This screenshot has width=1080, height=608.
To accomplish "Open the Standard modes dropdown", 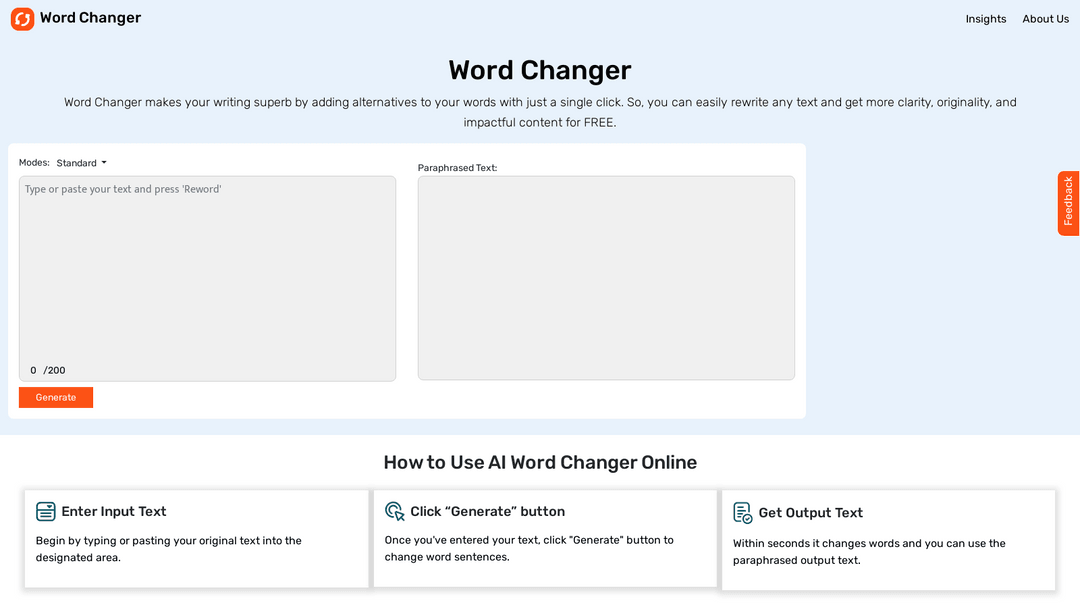I will coord(81,163).
